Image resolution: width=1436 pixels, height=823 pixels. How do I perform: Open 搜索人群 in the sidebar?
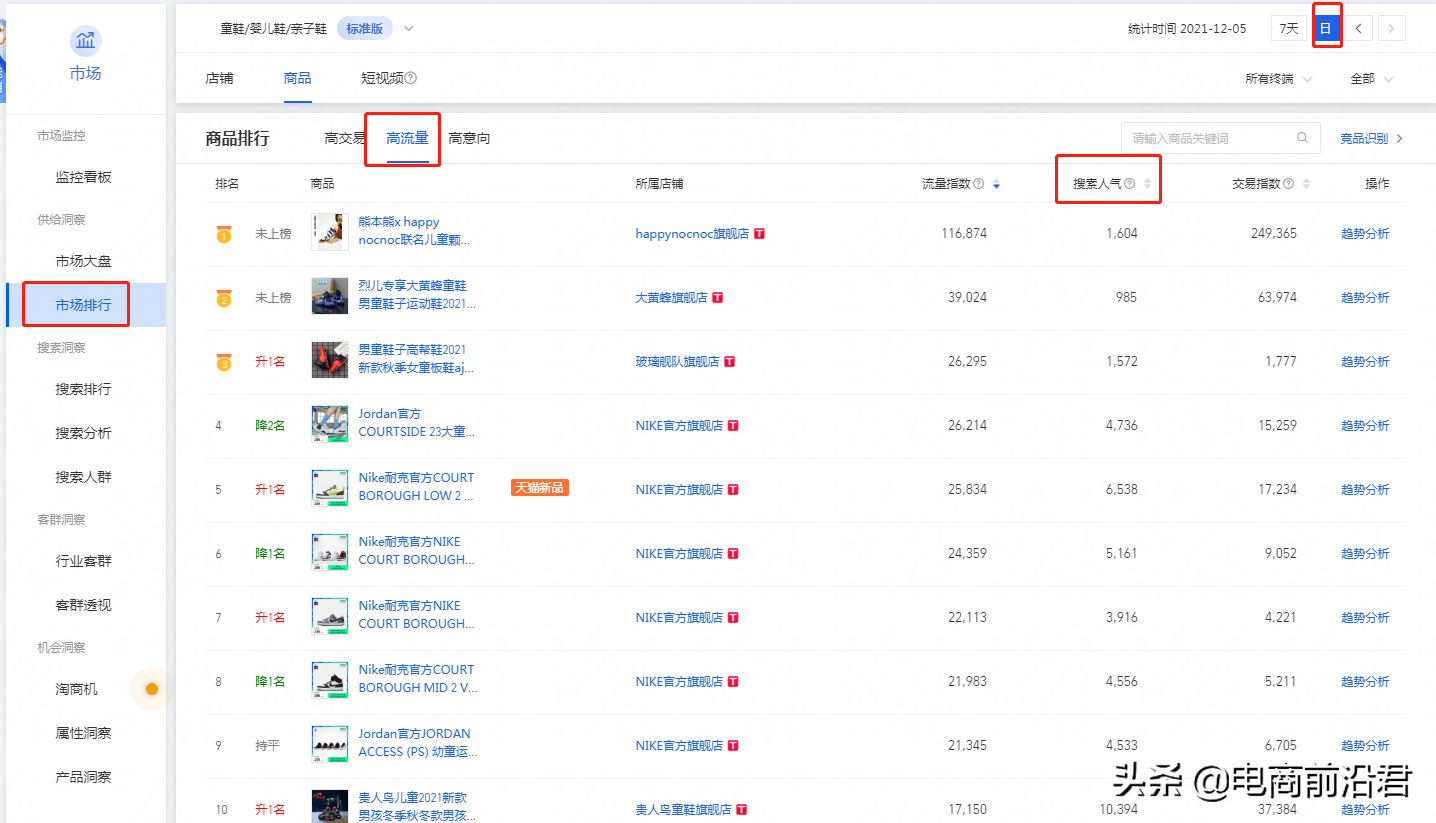click(84, 477)
